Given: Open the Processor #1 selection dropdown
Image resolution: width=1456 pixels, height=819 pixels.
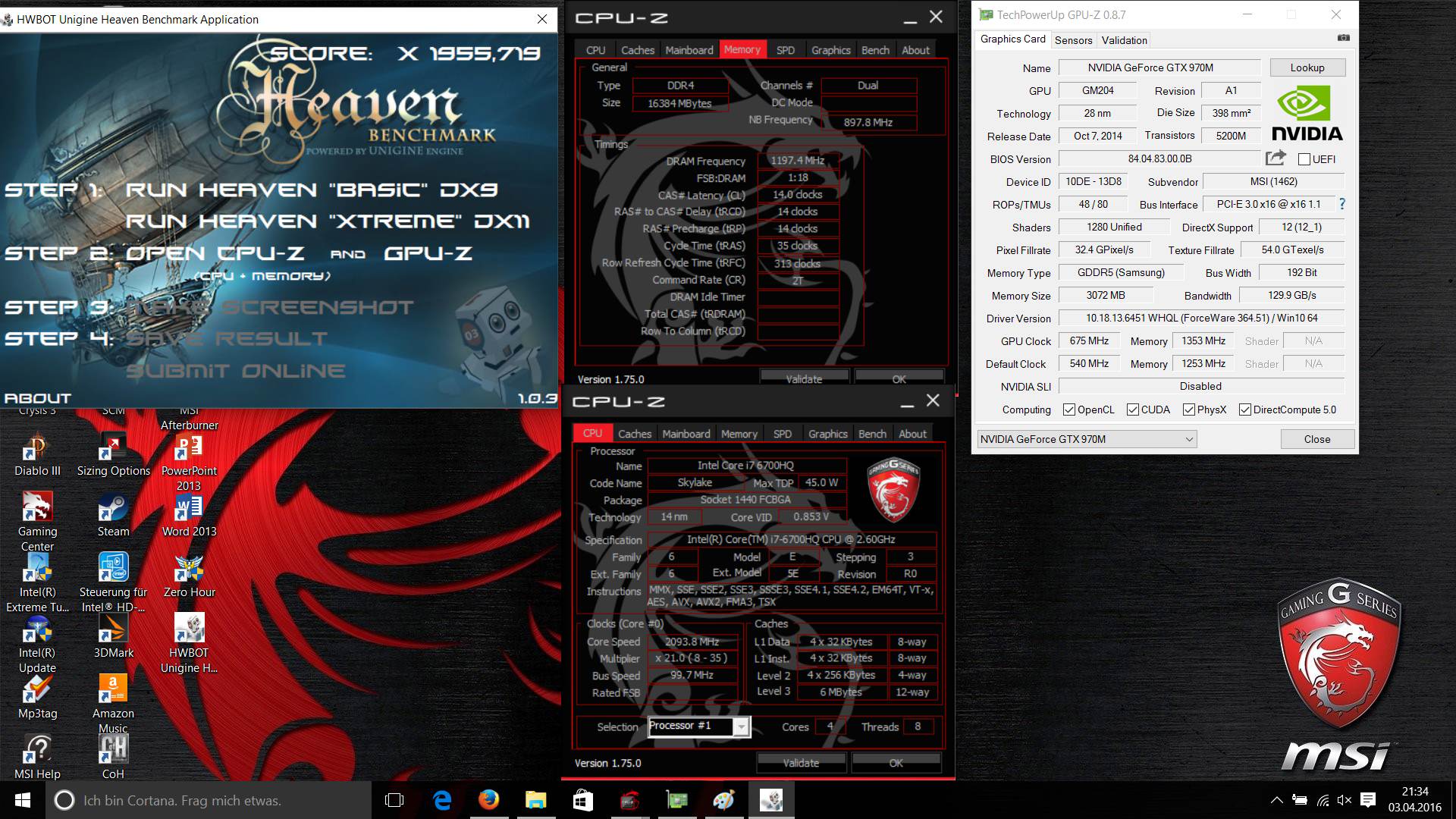Looking at the screenshot, I should click(x=699, y=726).
